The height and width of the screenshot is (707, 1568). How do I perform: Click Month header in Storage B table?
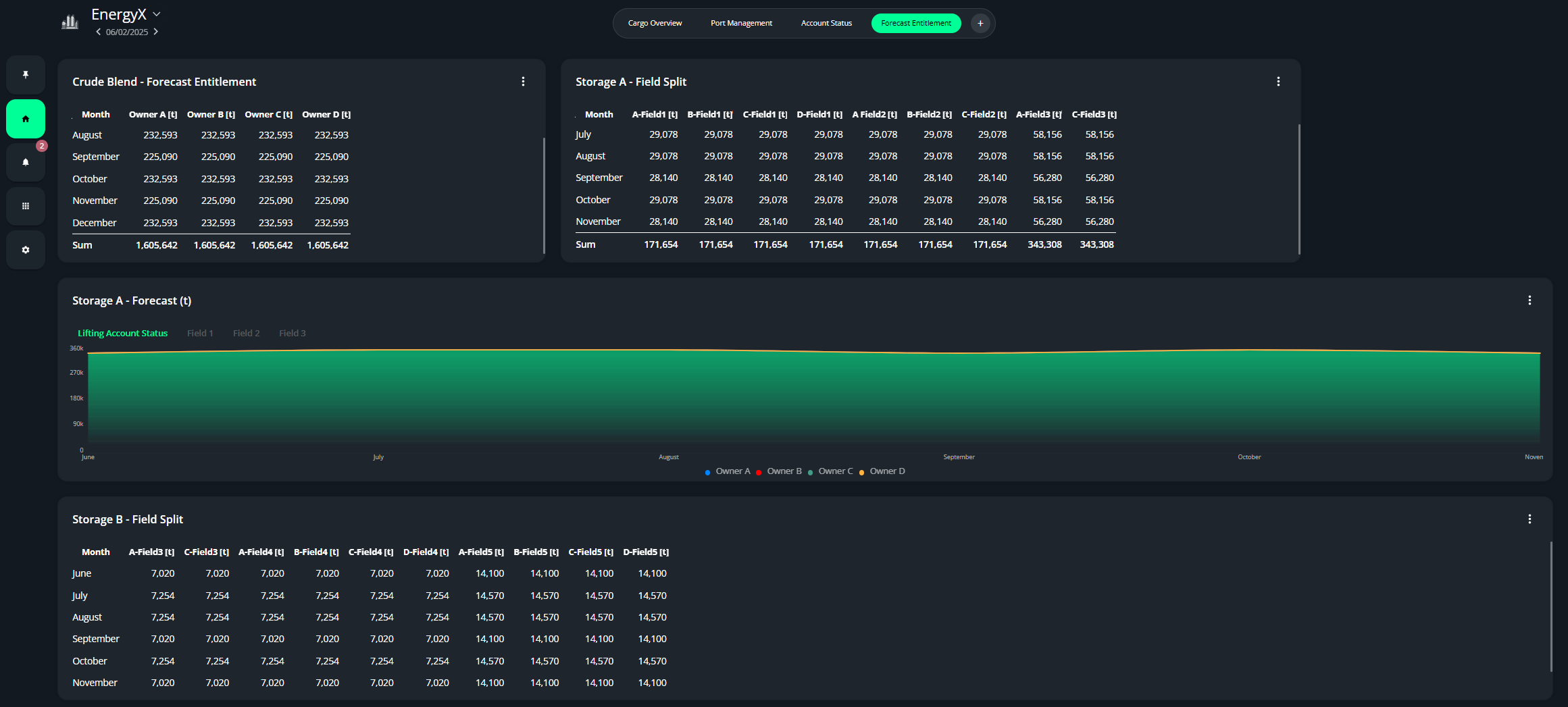[x=95, y=552]
